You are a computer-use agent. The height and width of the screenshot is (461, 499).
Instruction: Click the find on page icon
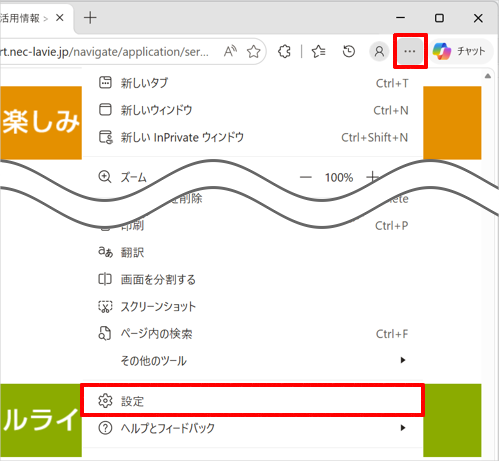click(x=105, y=333)
